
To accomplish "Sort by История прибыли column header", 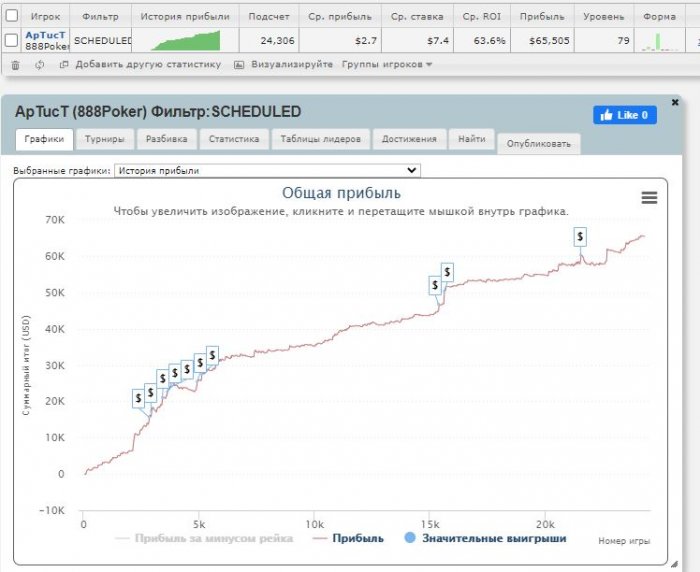I will coord(185,17).
